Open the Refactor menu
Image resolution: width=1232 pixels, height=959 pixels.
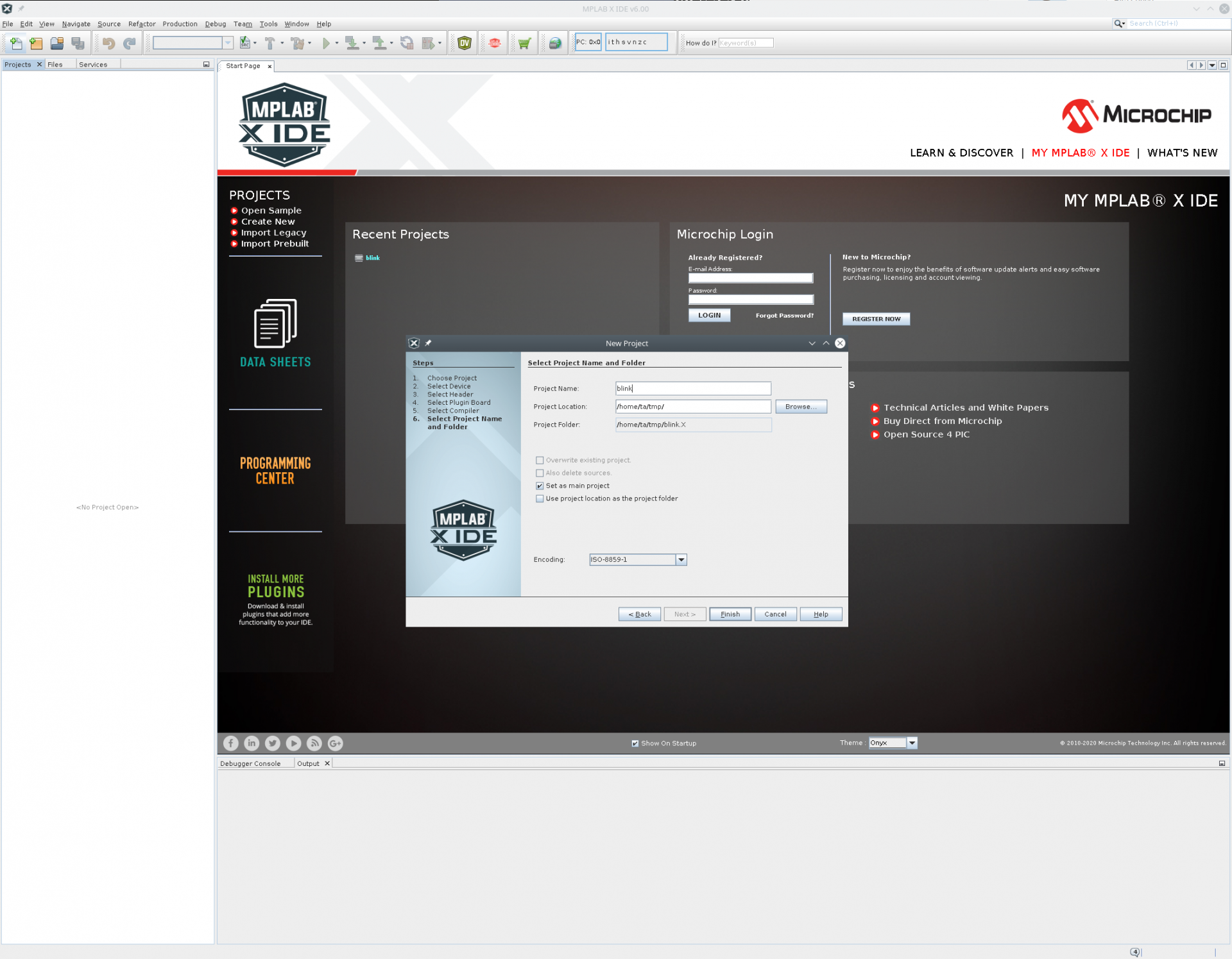(142, 24)
